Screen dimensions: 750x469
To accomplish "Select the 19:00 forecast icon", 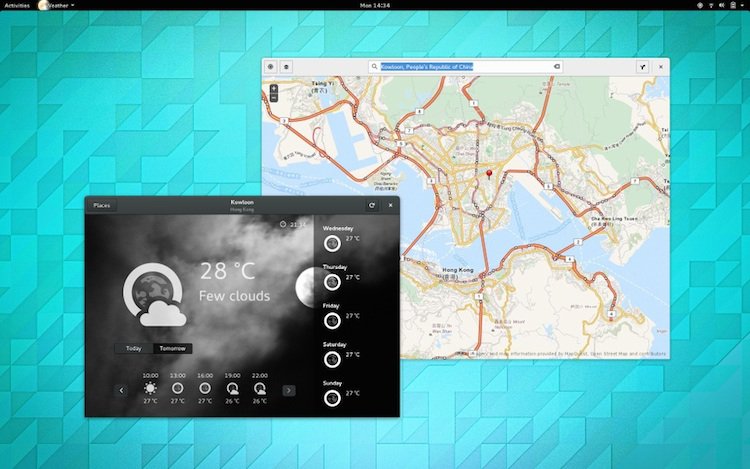I will click(232, 388).
